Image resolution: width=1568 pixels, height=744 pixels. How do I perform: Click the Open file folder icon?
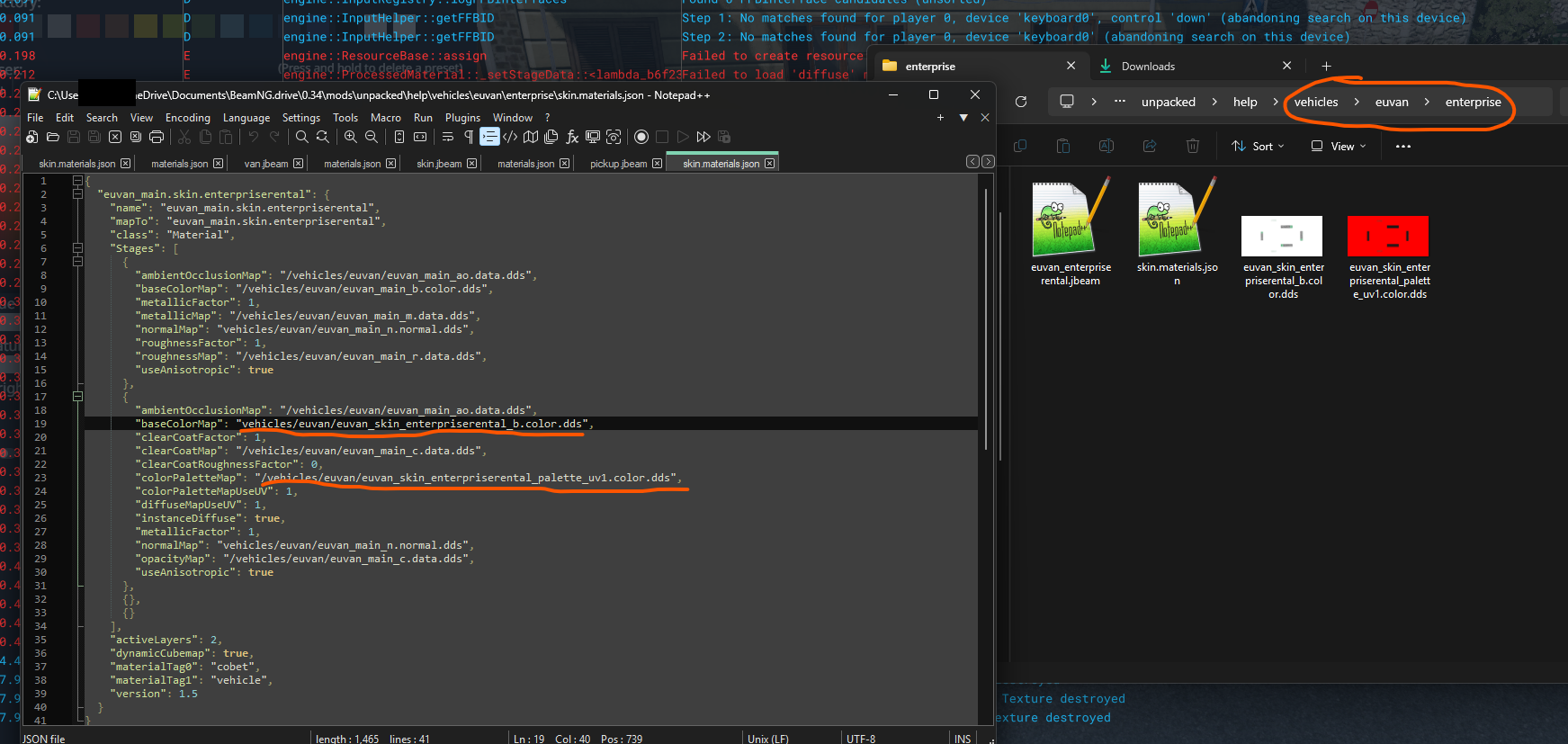(53, 137)
